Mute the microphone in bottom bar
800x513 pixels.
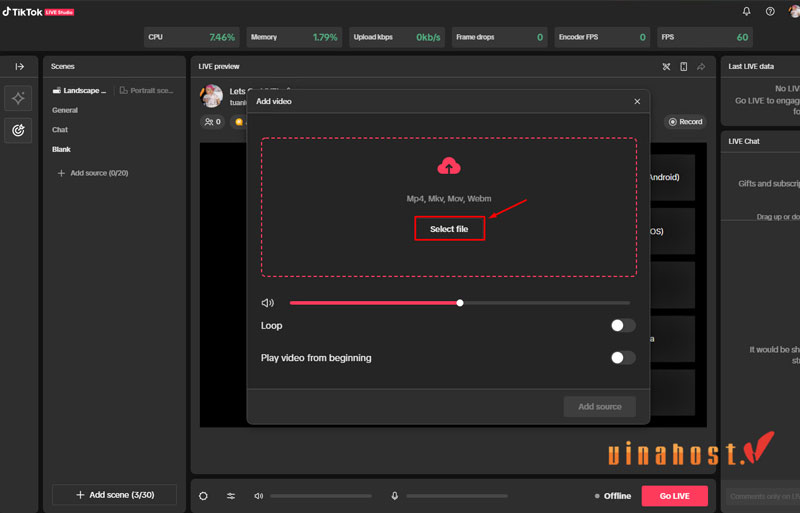(394, 496)
